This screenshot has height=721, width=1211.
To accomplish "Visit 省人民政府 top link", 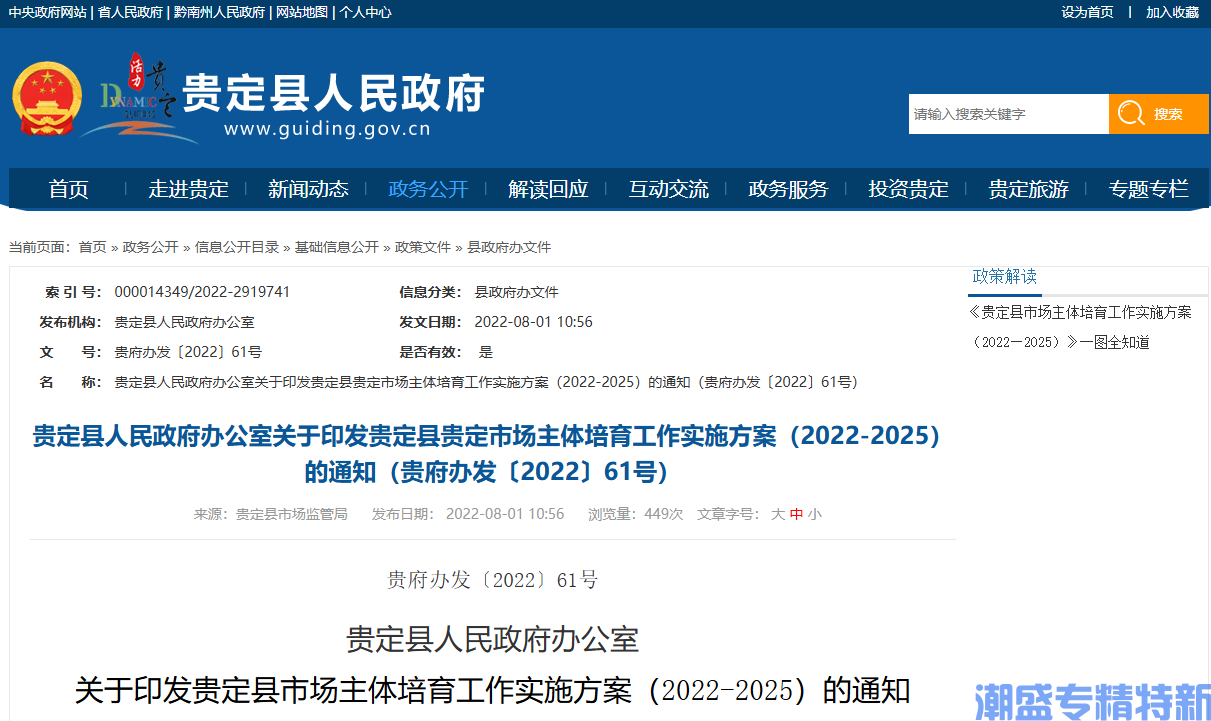I will (x=130, y=12).
